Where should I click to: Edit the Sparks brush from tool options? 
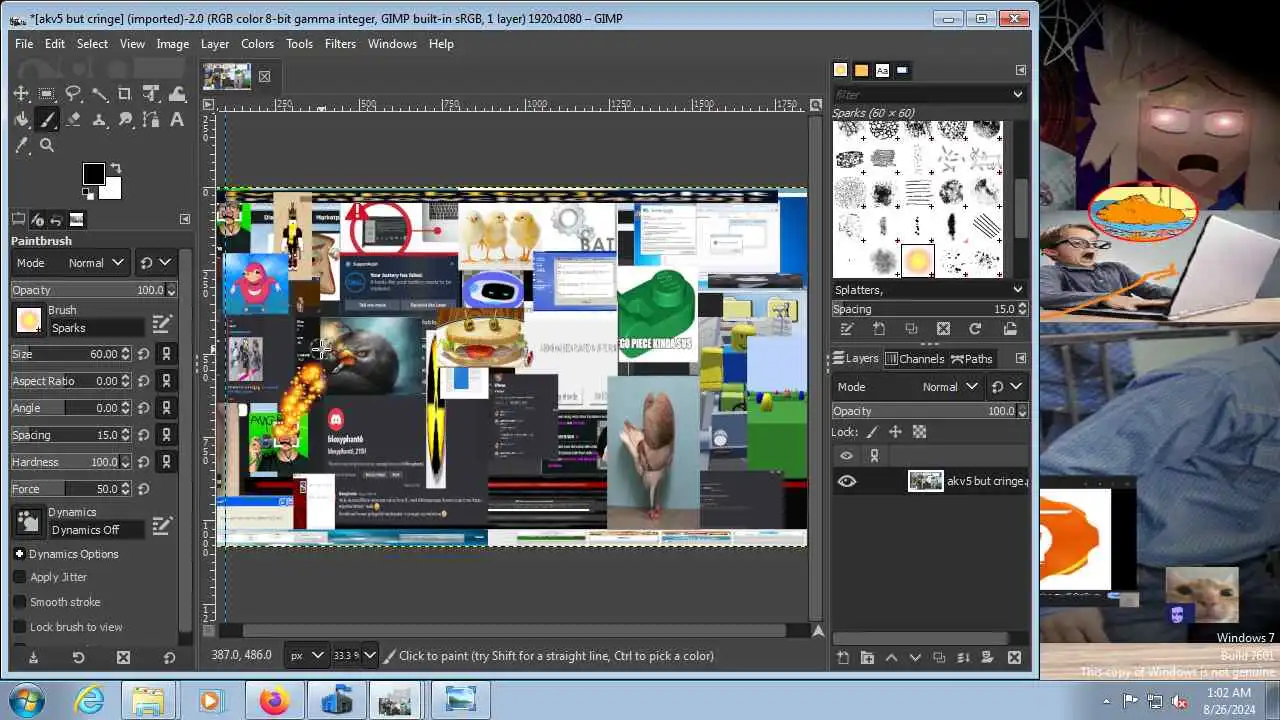(x=162, y=325)
